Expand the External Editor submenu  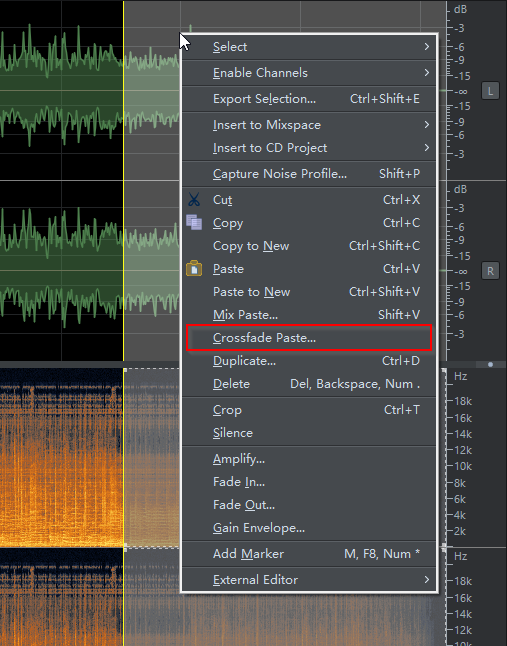pos(309,580)
